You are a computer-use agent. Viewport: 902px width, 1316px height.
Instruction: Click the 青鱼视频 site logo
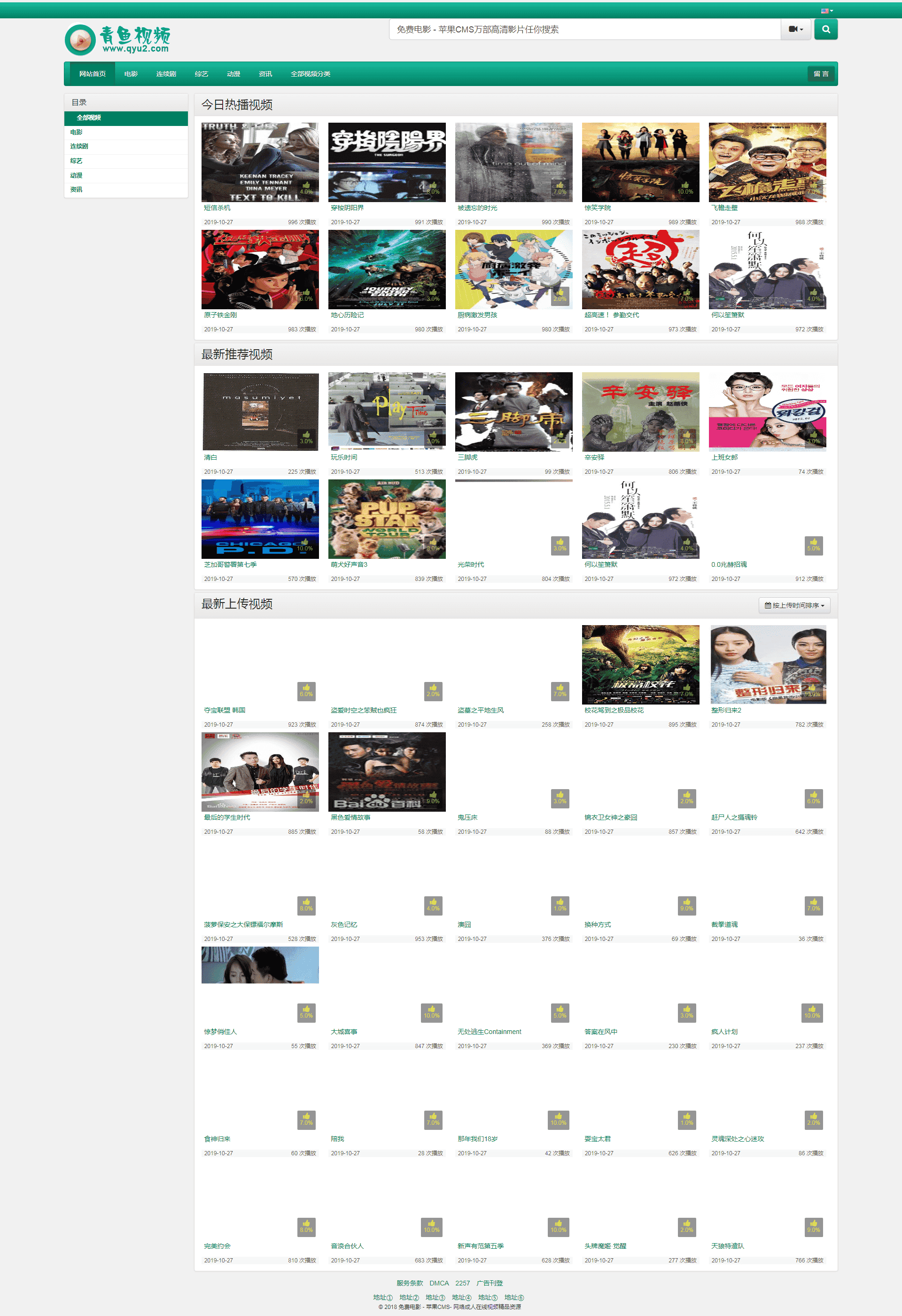pos(118,39)
